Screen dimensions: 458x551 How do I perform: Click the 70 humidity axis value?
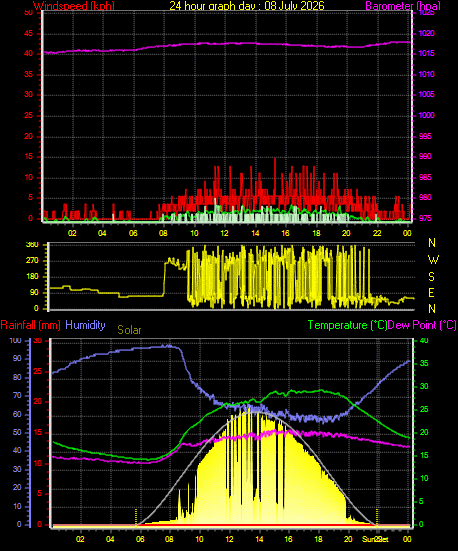click(x=17, y=396)
